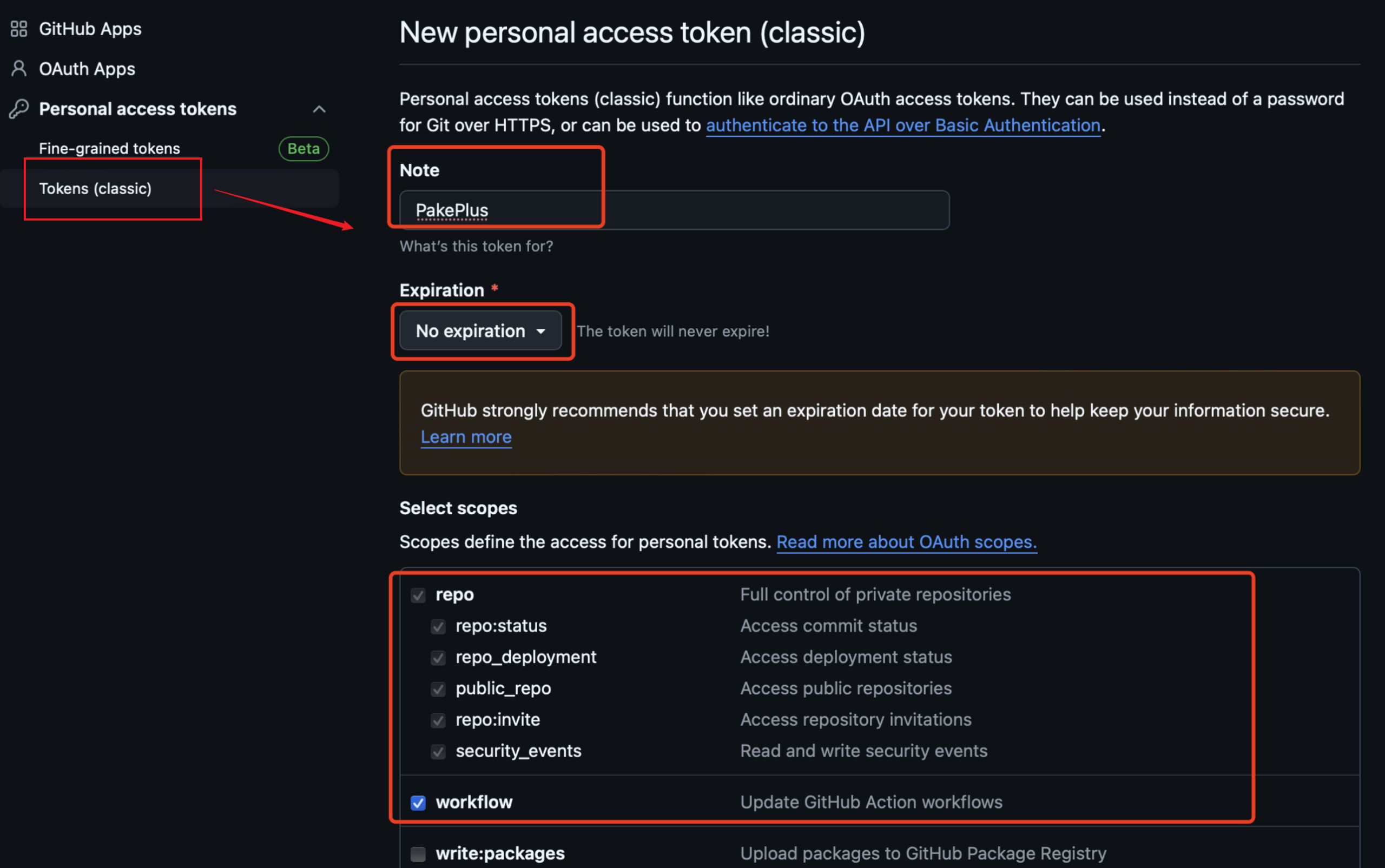
Task: Toggle the public_repo checkbox
Action: pyautogui.click(x=438, y=689)
